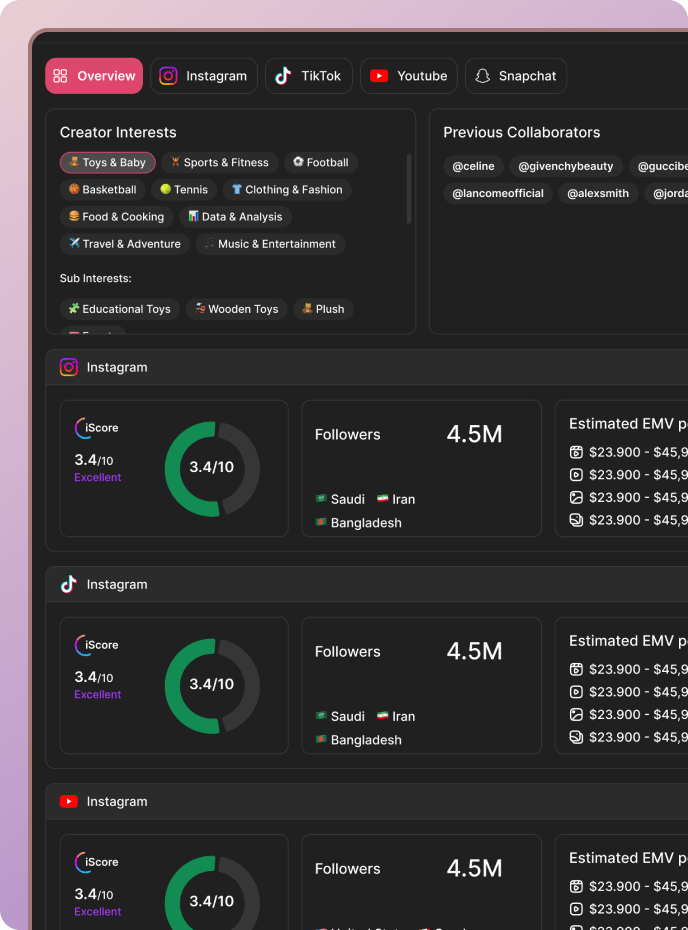
Task: Click the YouTube section iScore donut gauge
Action: pyautogui.click(x=212, y=893)
